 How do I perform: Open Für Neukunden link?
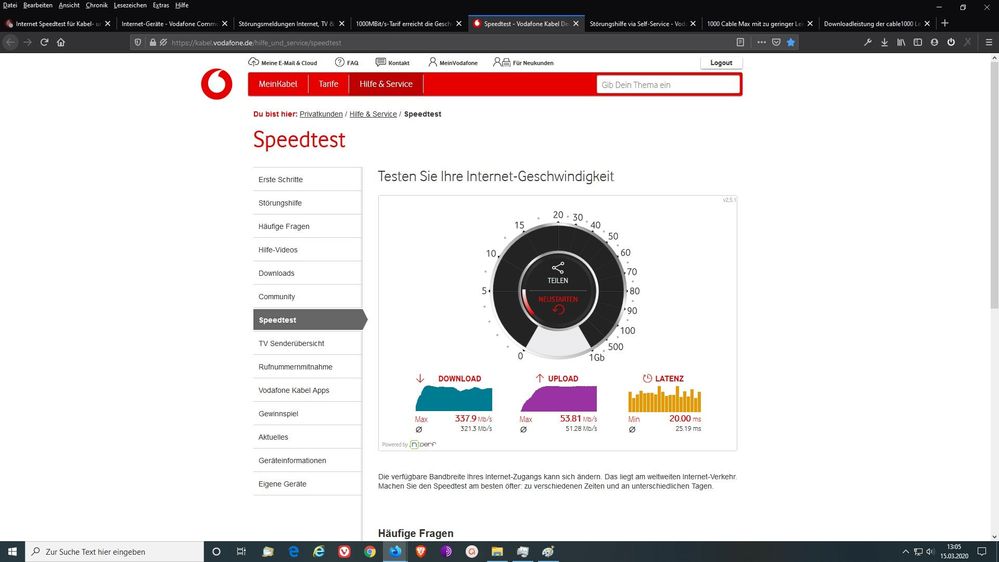click(x=523, y=62)
